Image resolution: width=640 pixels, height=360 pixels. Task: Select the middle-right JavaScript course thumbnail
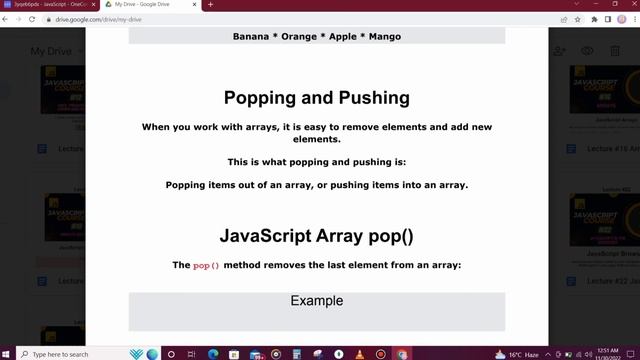tap(604, 220)
